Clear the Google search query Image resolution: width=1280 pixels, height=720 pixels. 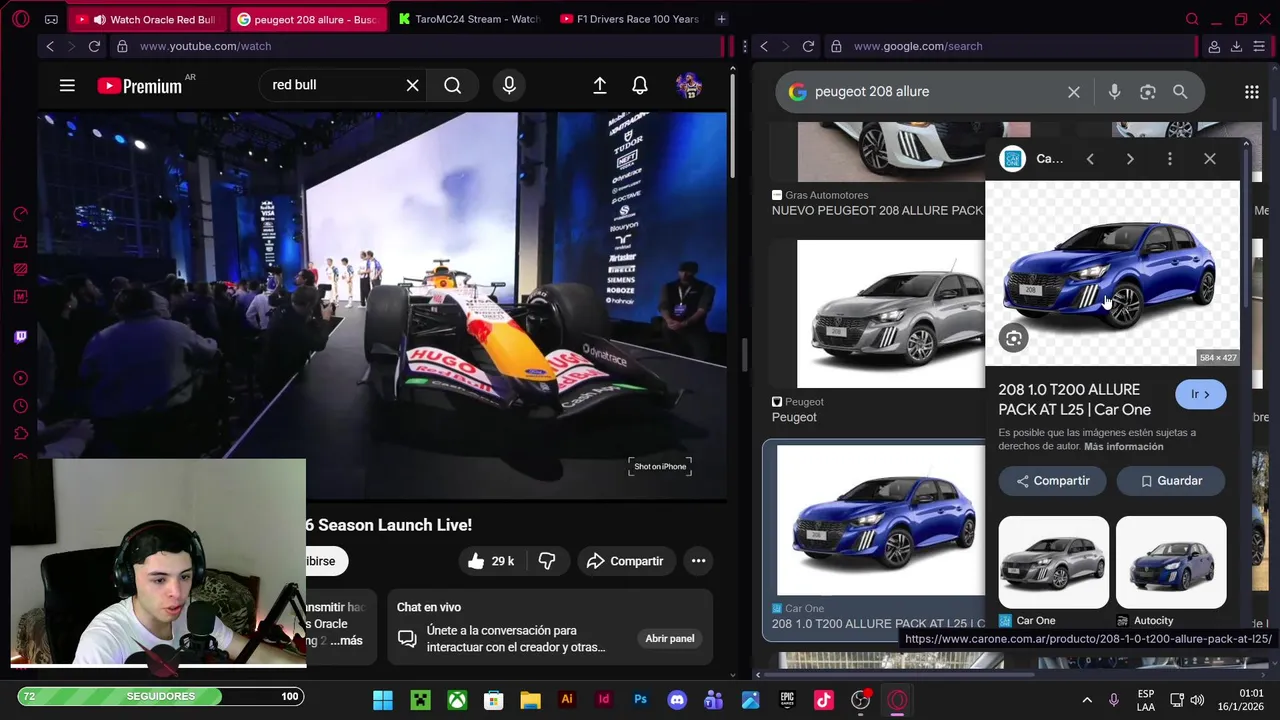pyautogui.click(x=1074, y=92)
